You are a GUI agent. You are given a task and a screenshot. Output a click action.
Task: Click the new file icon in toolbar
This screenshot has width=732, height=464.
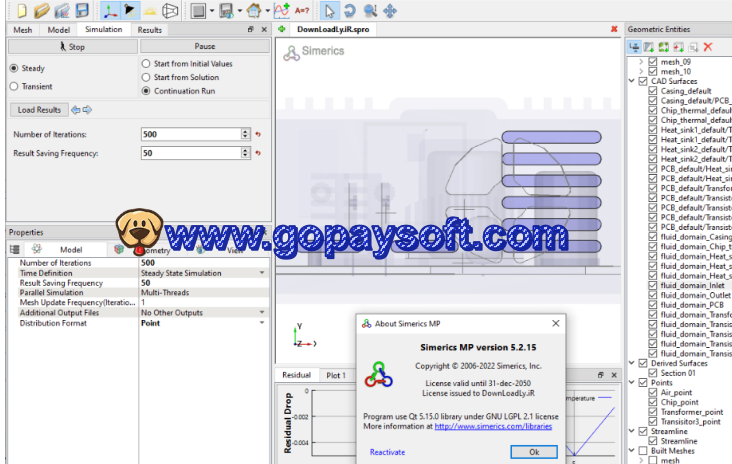click(x=20, y=11)
